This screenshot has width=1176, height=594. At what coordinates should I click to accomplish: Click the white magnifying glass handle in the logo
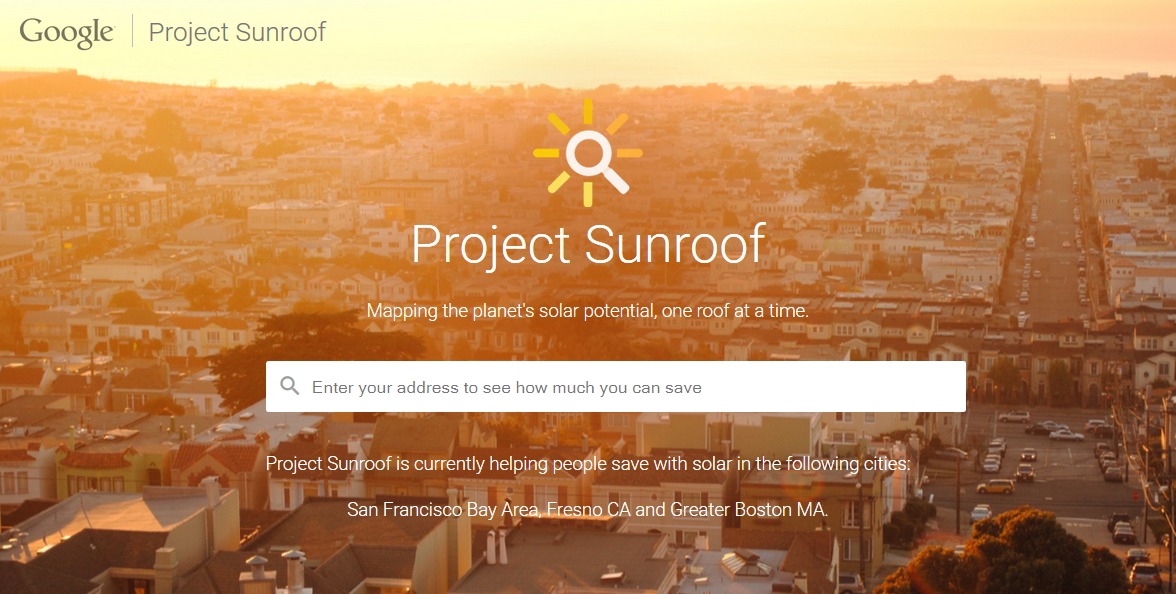pos(615,179)
